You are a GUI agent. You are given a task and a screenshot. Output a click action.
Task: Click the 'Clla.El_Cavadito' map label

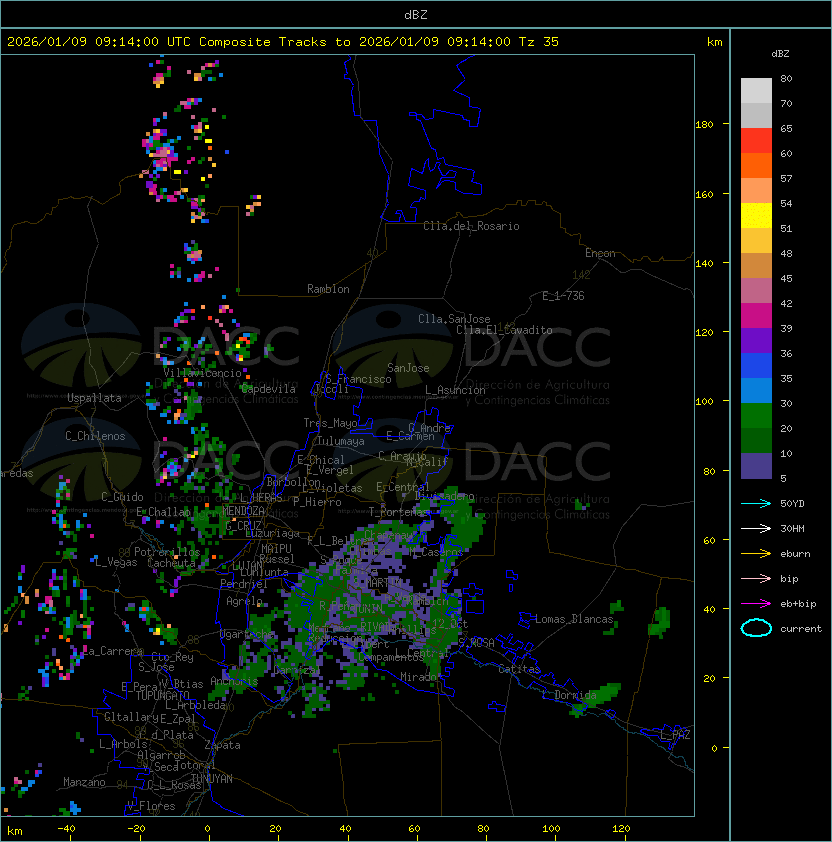504,330
